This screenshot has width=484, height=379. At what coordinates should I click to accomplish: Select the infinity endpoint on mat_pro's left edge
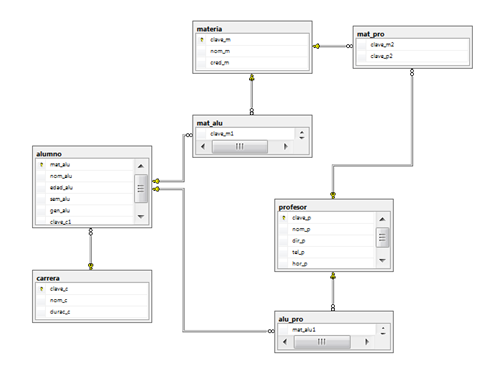349,46
